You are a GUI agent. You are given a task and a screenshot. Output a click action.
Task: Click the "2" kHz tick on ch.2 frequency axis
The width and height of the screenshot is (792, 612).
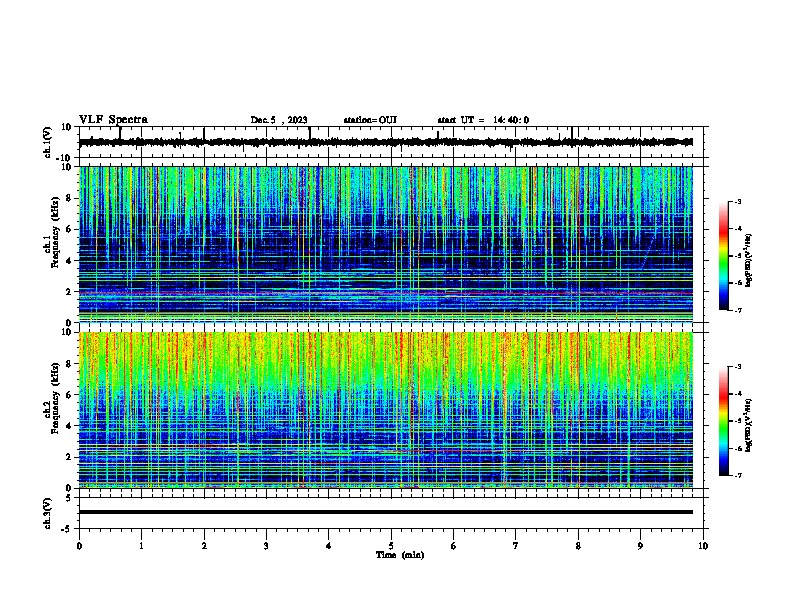69,457
